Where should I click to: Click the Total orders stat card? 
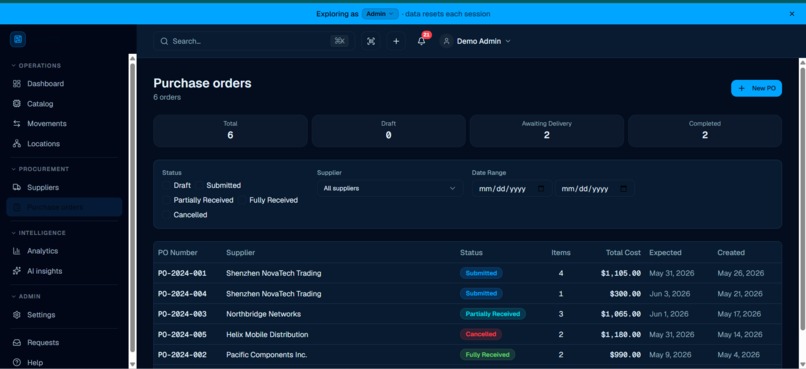230,131
